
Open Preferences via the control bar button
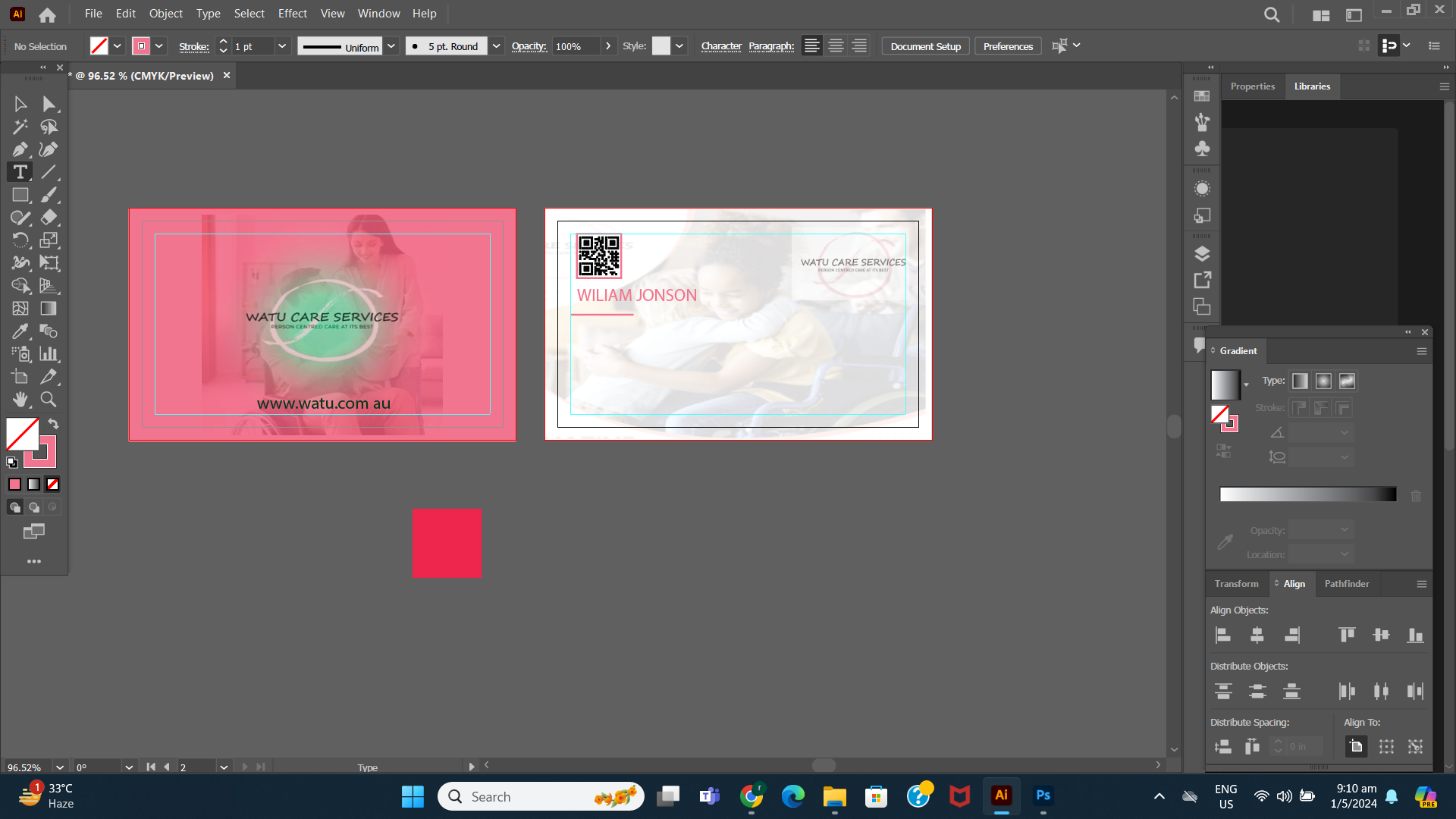1008,45
